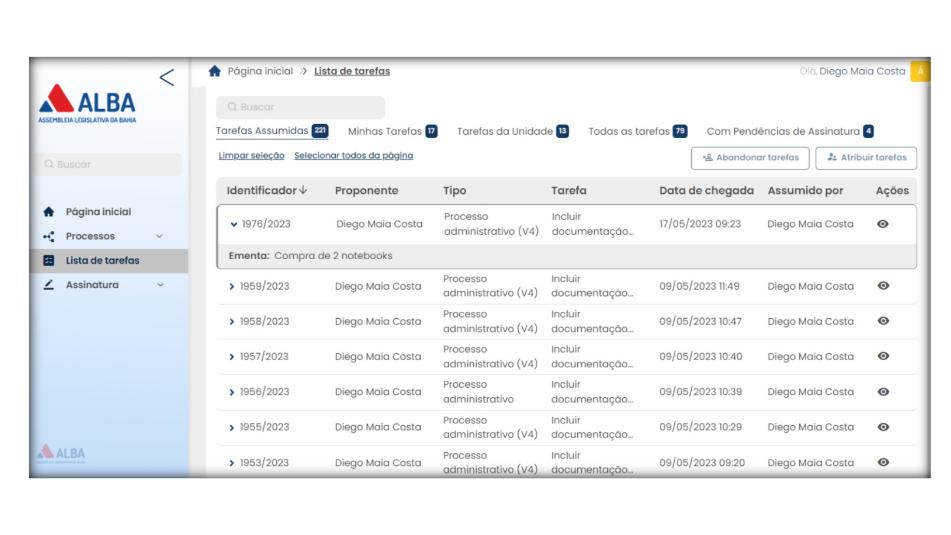Click the Abandonar tarefas button
951x535 pixels.
pos(750,158)
